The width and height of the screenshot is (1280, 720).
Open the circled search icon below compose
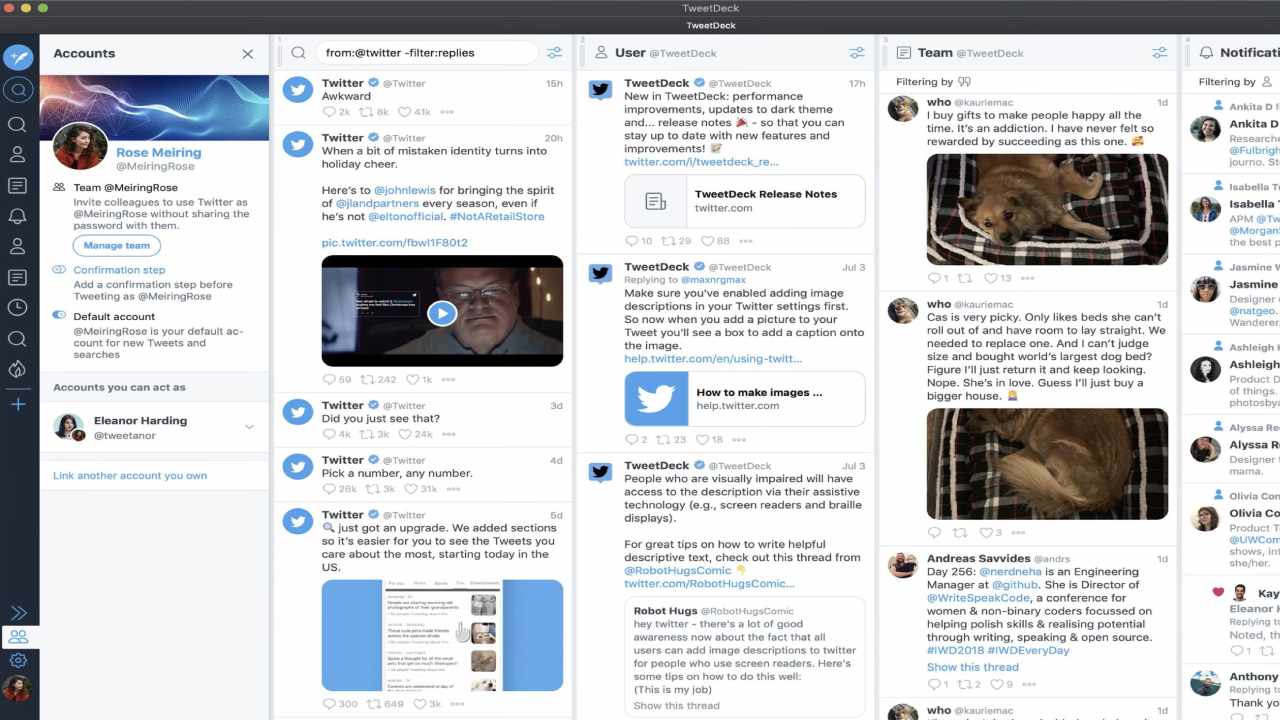[17, 91]
